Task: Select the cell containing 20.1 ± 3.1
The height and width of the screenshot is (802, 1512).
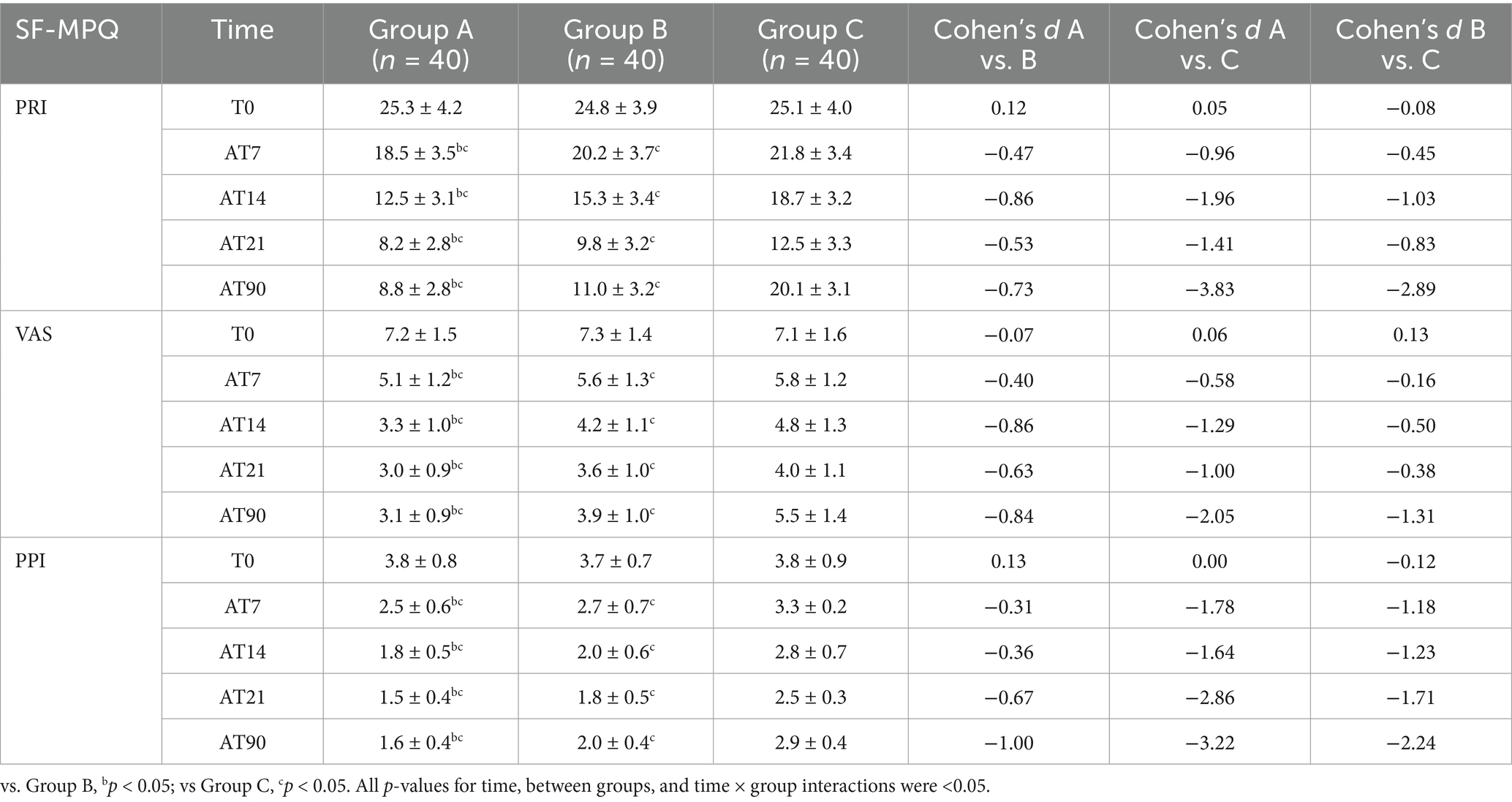Action: [x=810, y=289]
